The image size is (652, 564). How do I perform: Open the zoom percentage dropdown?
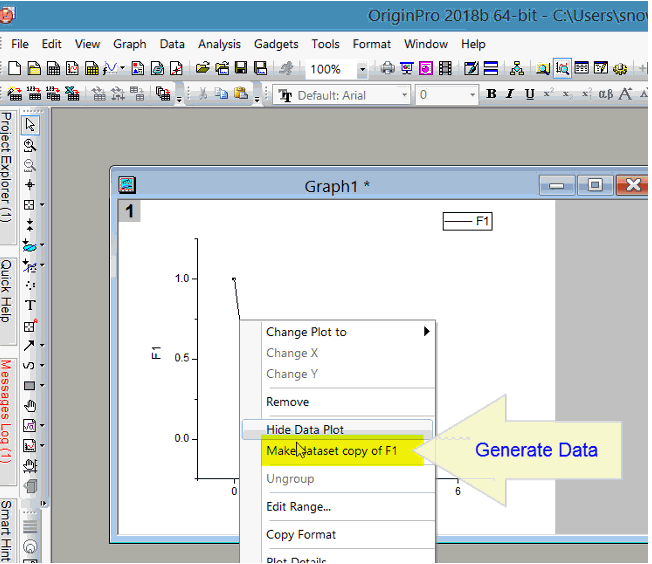coord(363,69)
